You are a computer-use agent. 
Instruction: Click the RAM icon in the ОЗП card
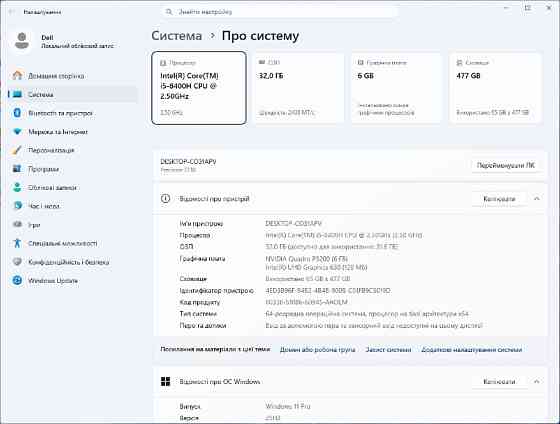click(x=262, y=63)
